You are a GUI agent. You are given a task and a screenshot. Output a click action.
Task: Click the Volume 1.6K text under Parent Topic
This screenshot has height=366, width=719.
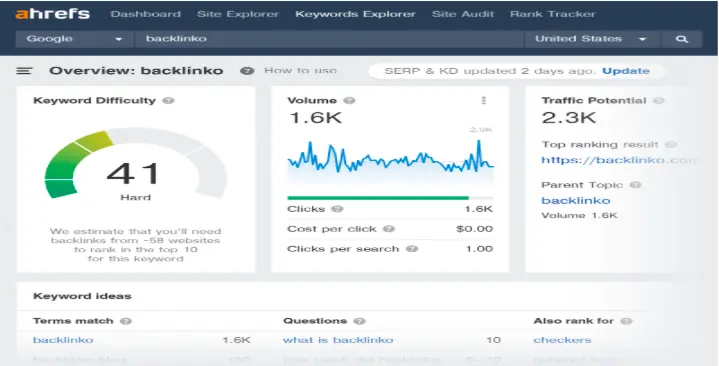580,215
